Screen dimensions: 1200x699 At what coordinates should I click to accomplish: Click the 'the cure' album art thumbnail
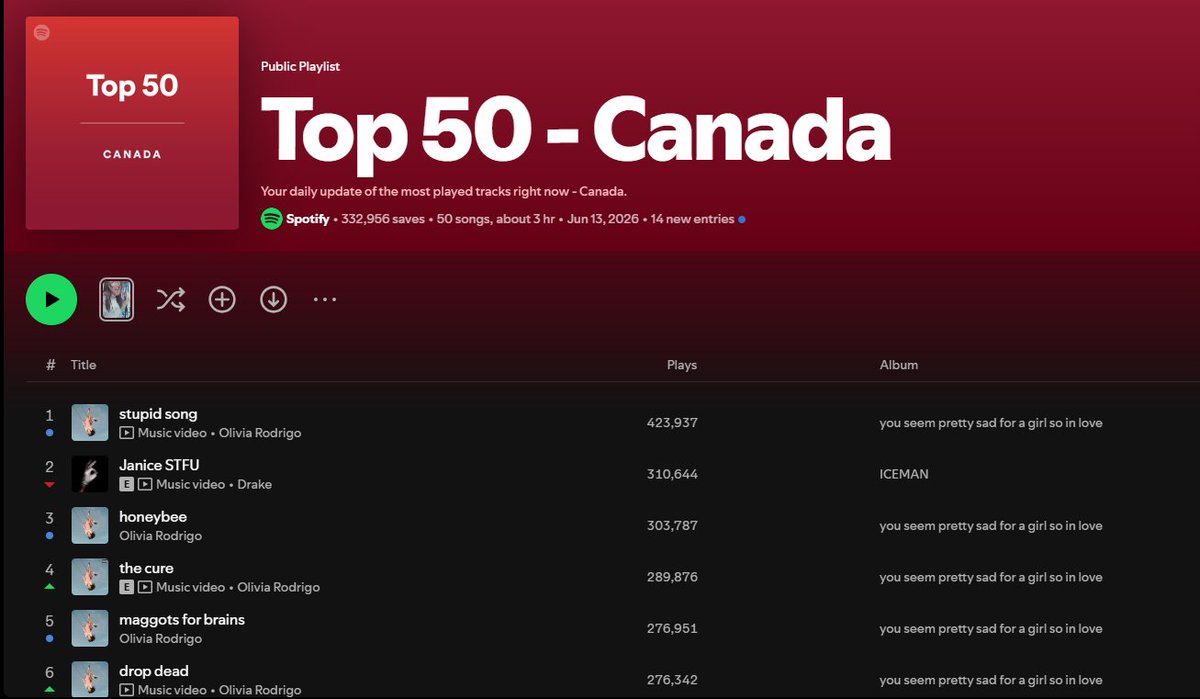pyautogui.click(x=90, y=577)
